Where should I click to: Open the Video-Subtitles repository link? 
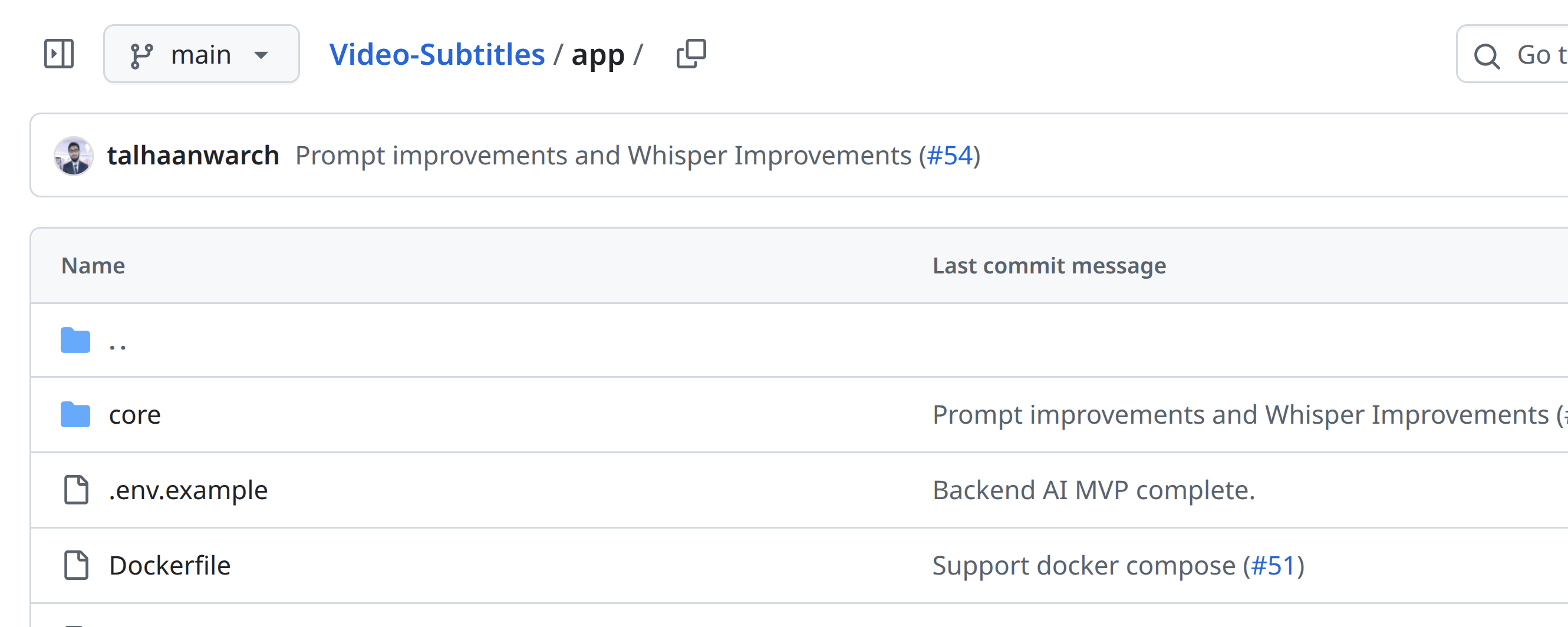(436, 55)
